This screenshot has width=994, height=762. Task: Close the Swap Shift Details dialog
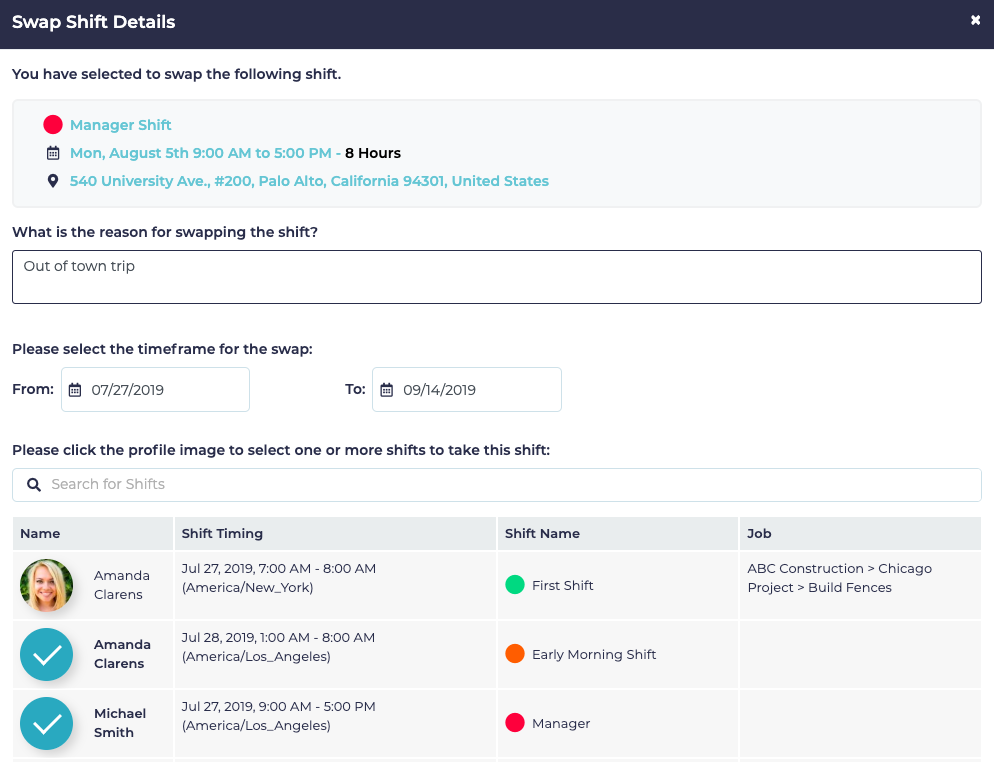click(975, 21)
